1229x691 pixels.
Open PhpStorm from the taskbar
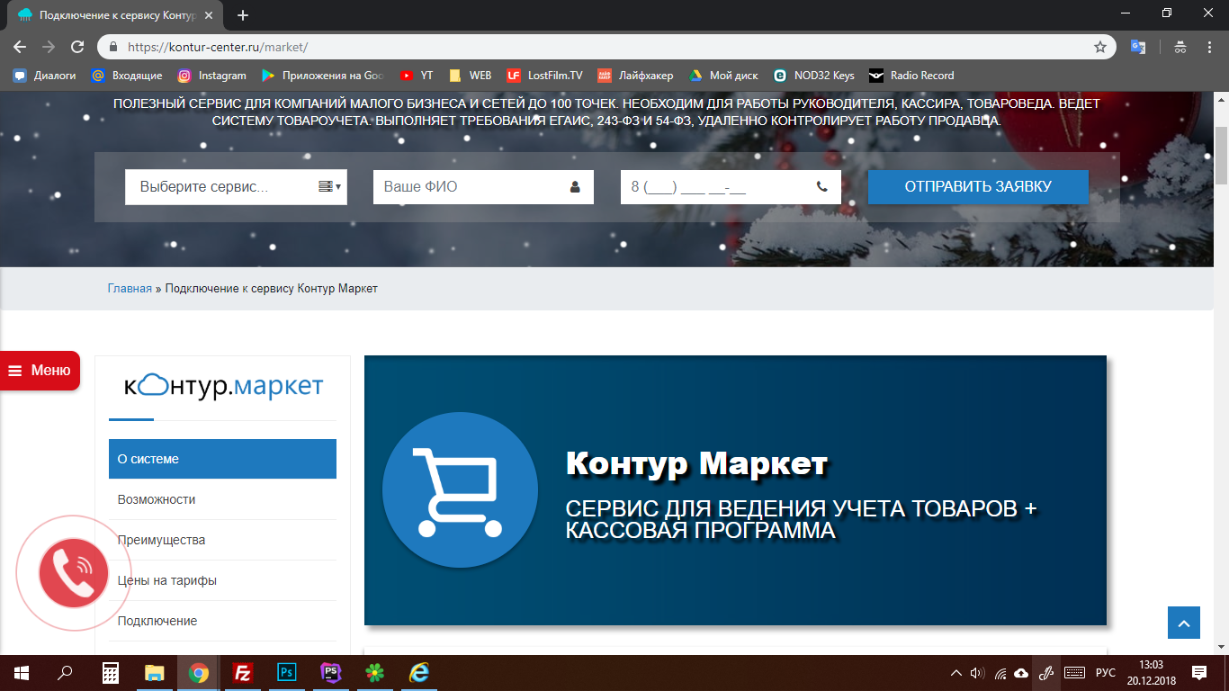(330, 673)
